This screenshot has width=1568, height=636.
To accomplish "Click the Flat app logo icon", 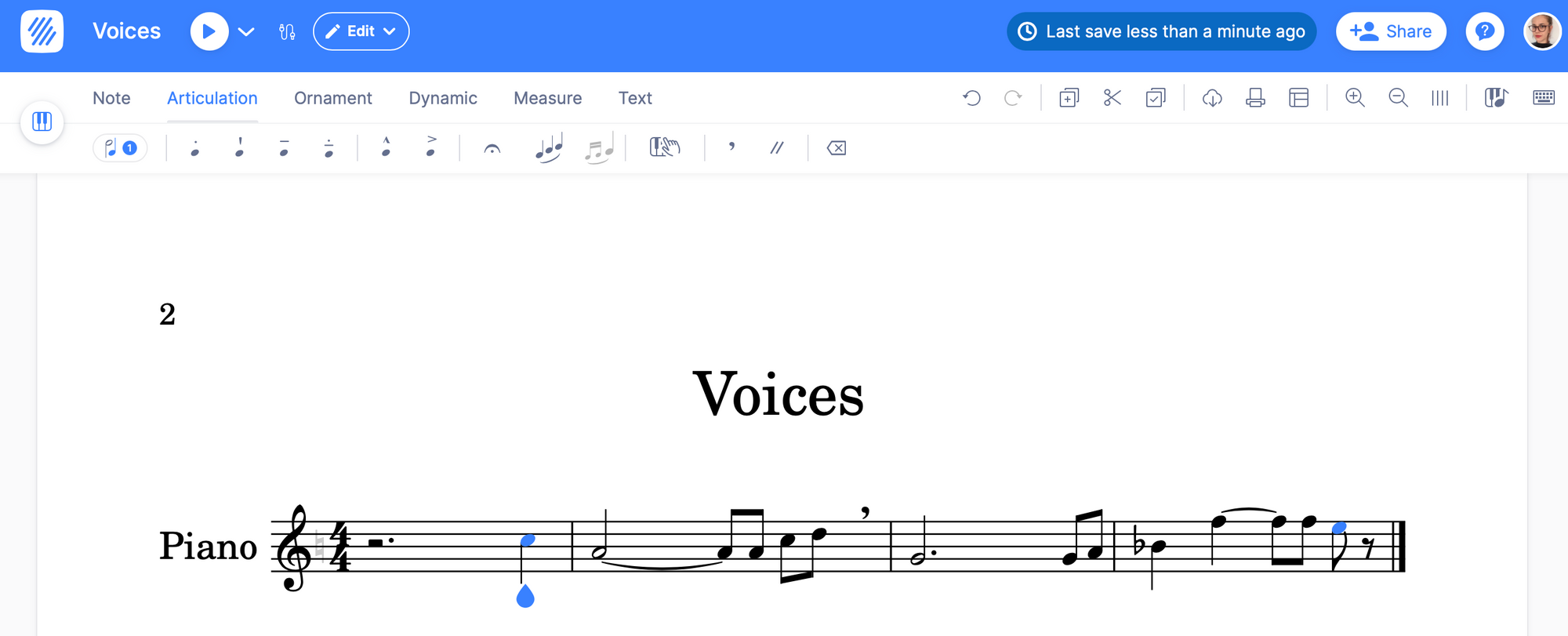I will (42, 31).
